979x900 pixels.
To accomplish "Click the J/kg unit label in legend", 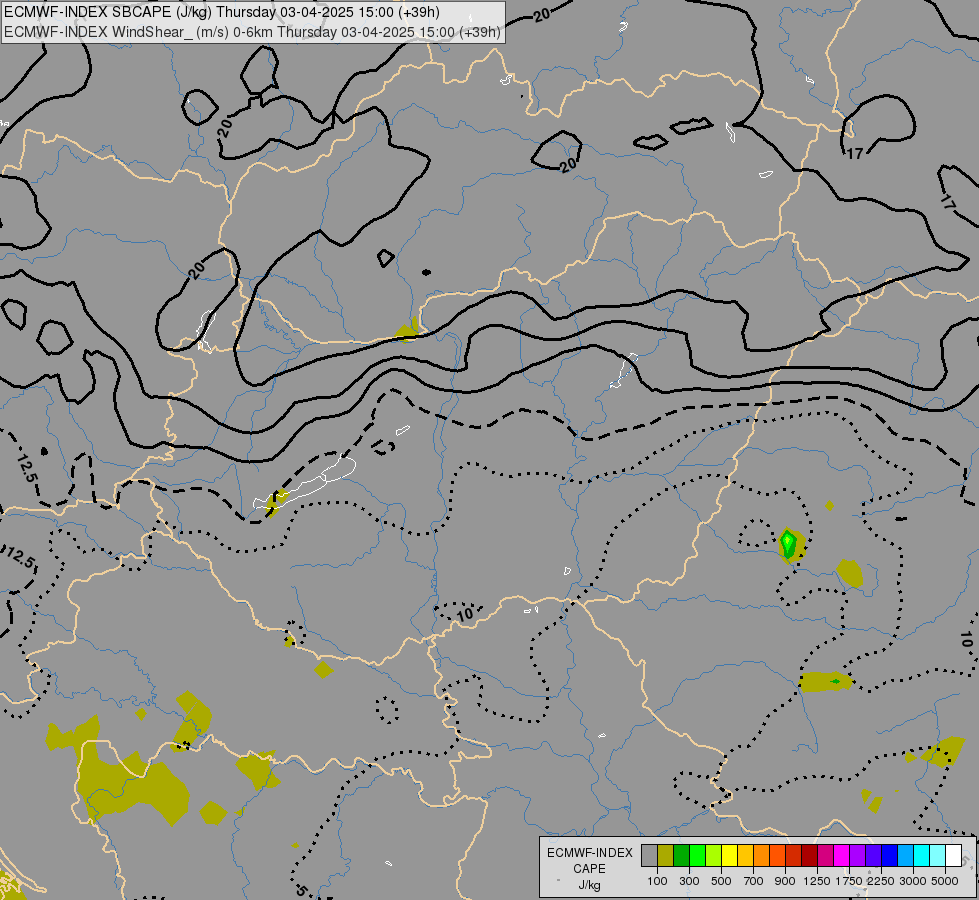I will pyautogui.click(x=589, y=886).
